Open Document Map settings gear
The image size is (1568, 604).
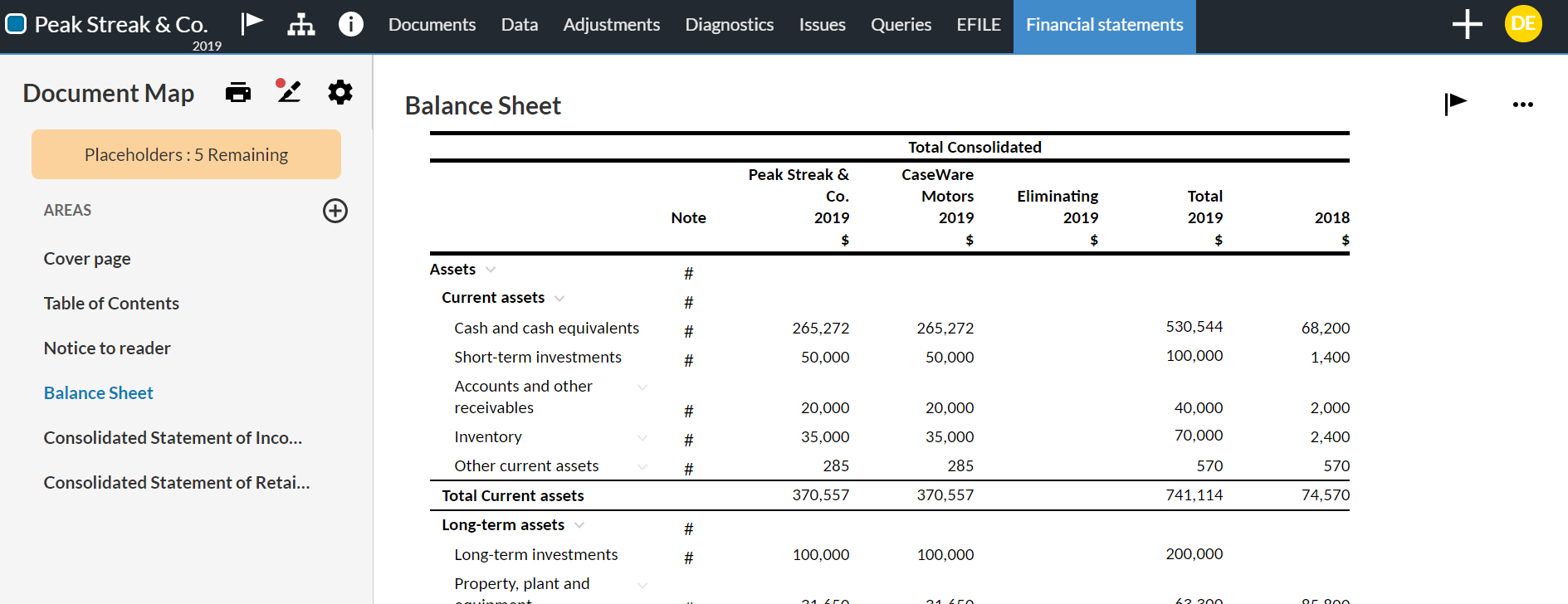point(339,92)
